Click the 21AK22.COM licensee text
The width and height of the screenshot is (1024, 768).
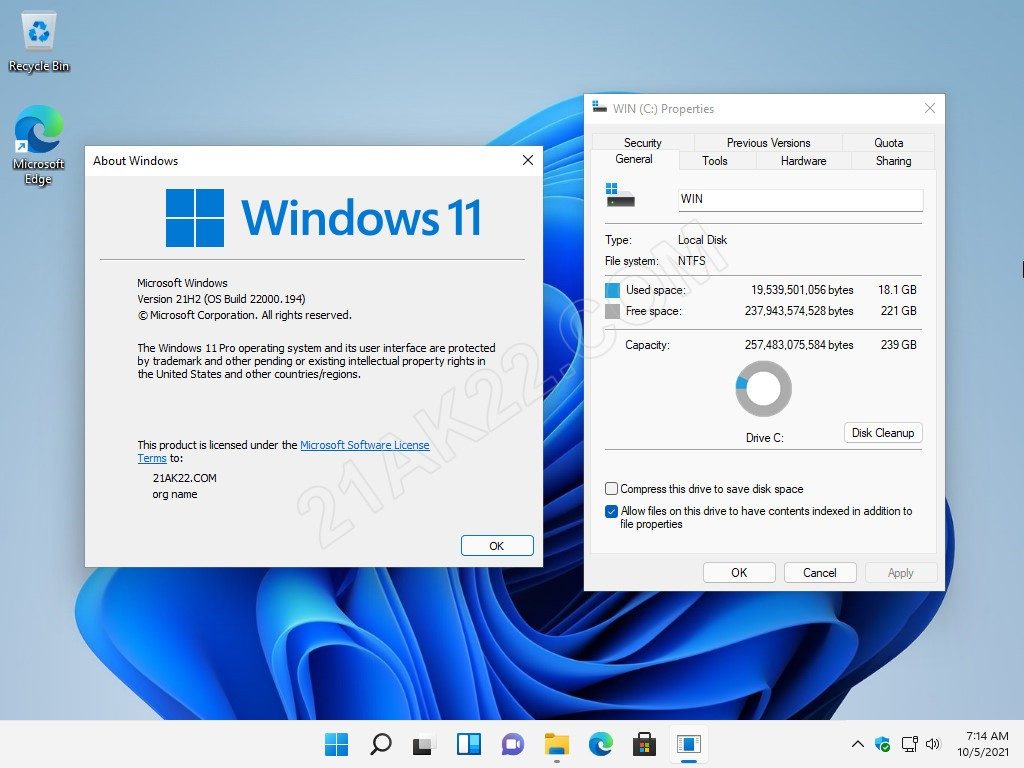pos(185,478)
